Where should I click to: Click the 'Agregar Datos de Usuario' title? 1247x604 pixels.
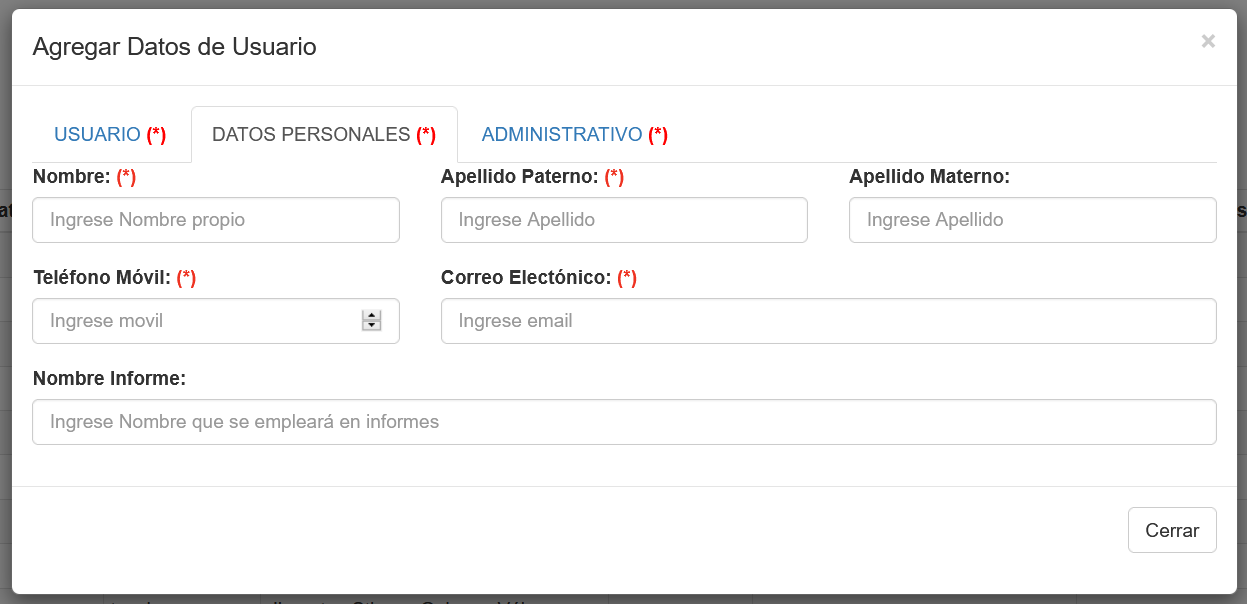175,46
